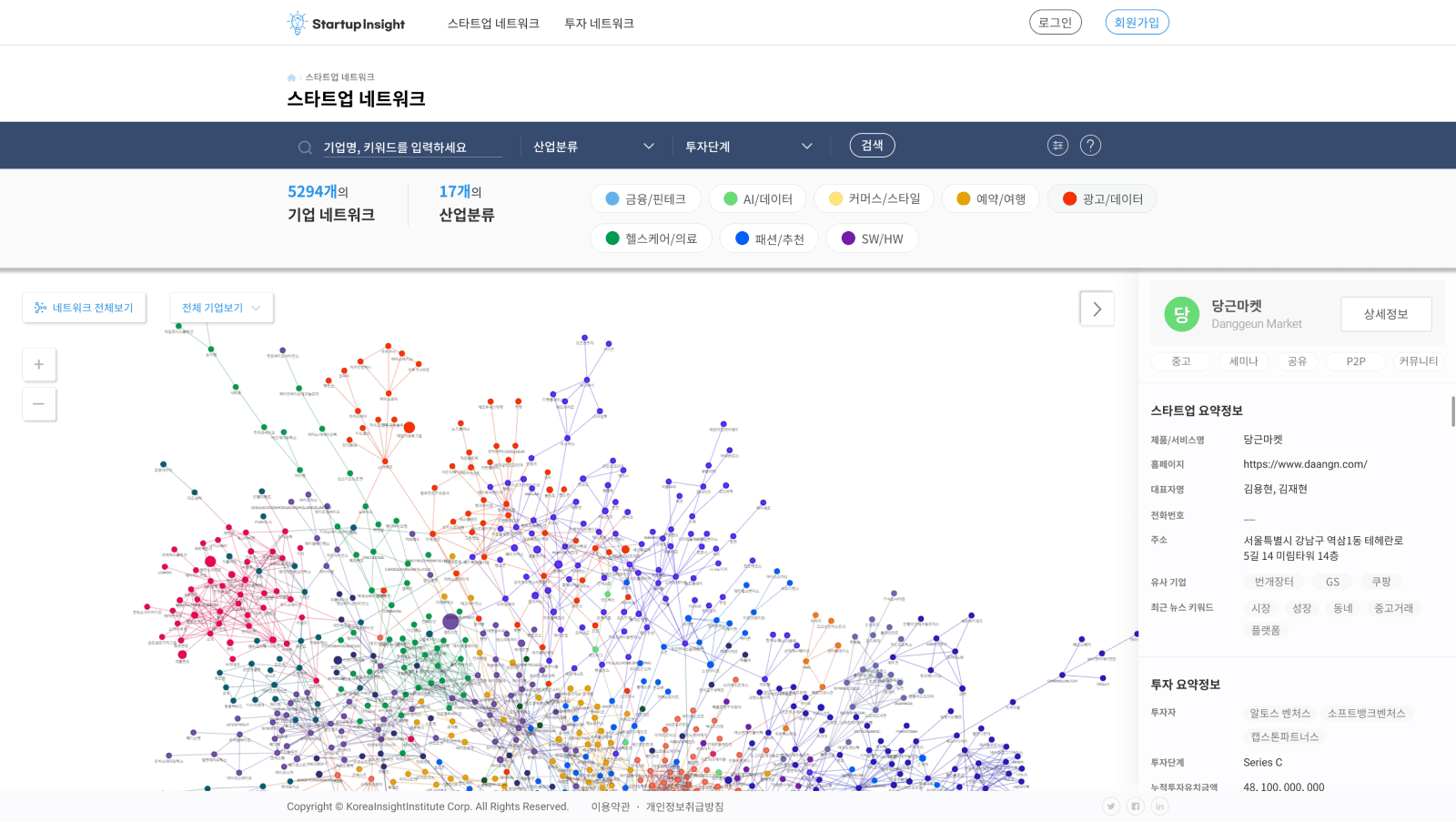Viewport: 1456px width, 822px height.
Task: Click the 상세정보 button for 당근마켓
Action: pyautogui.click(x=1385, y=314)
